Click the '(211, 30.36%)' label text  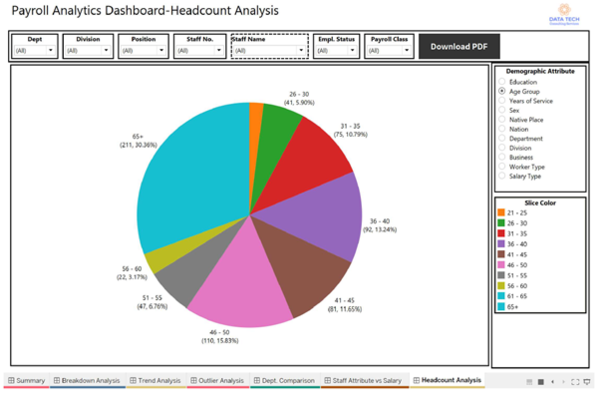139,145
